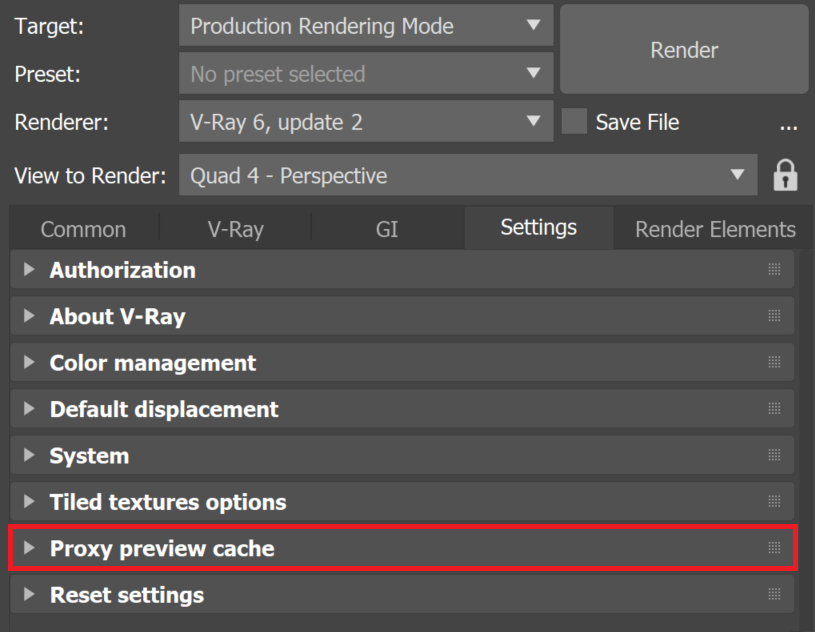The image size is (815, 632).
Task: Click the viewport lock icon
Action: pos(786,175)
